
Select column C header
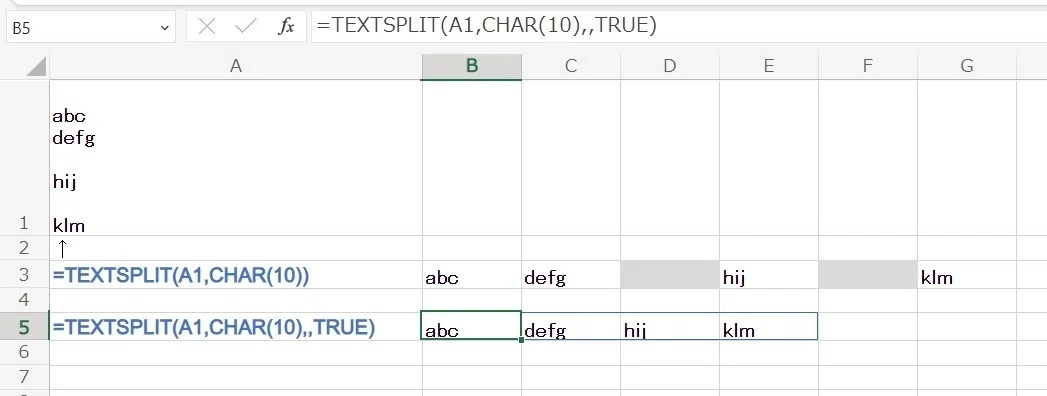570,65
